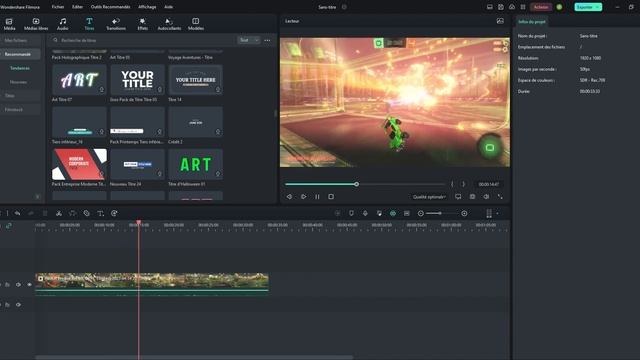Image resolution: width=640 pixels, height=360 pixels.
Task: Click the shield marker icon in the timeline toolbar
Action: (351, 213)
